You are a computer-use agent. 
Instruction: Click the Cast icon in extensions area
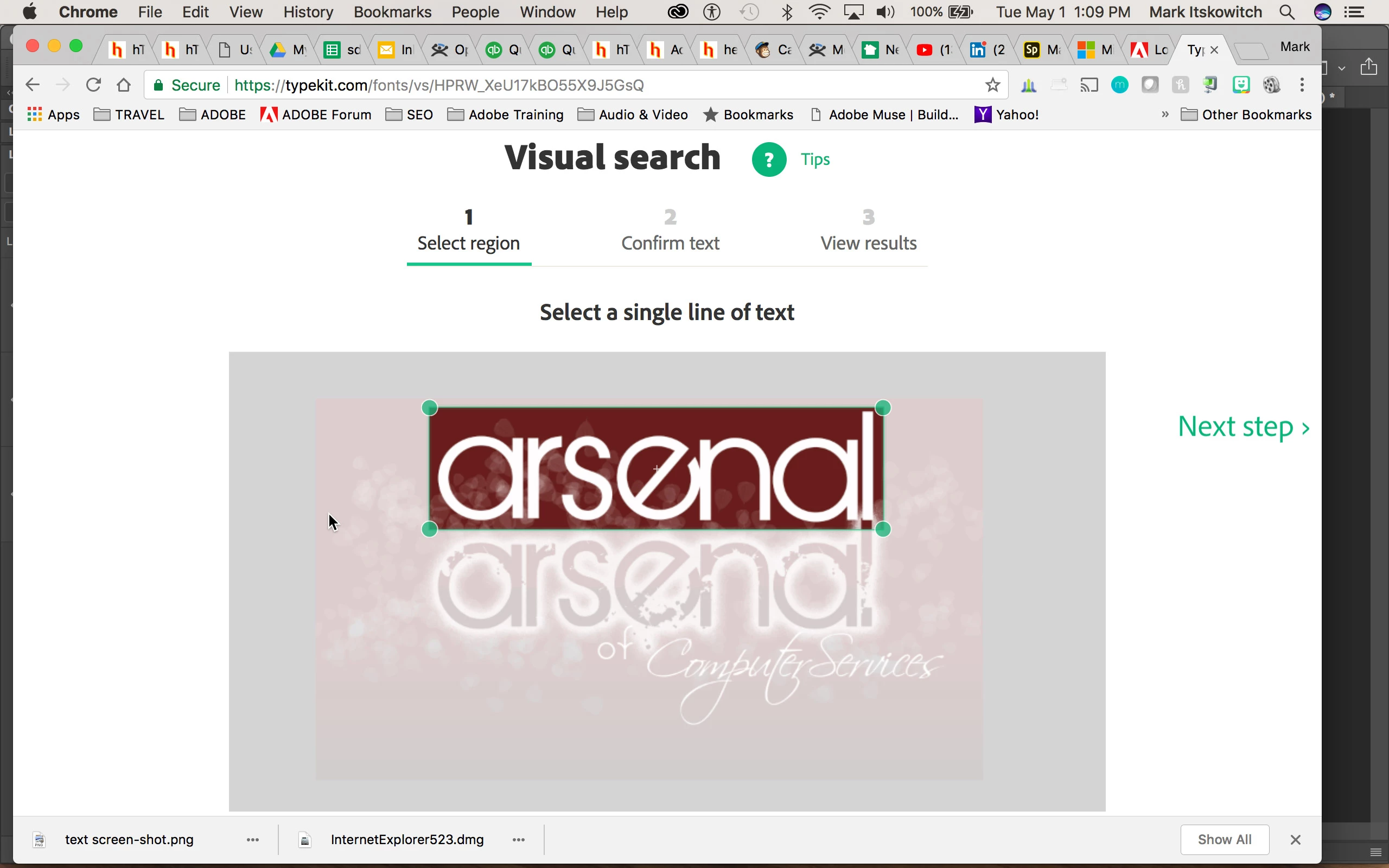tap(1089, 85)
